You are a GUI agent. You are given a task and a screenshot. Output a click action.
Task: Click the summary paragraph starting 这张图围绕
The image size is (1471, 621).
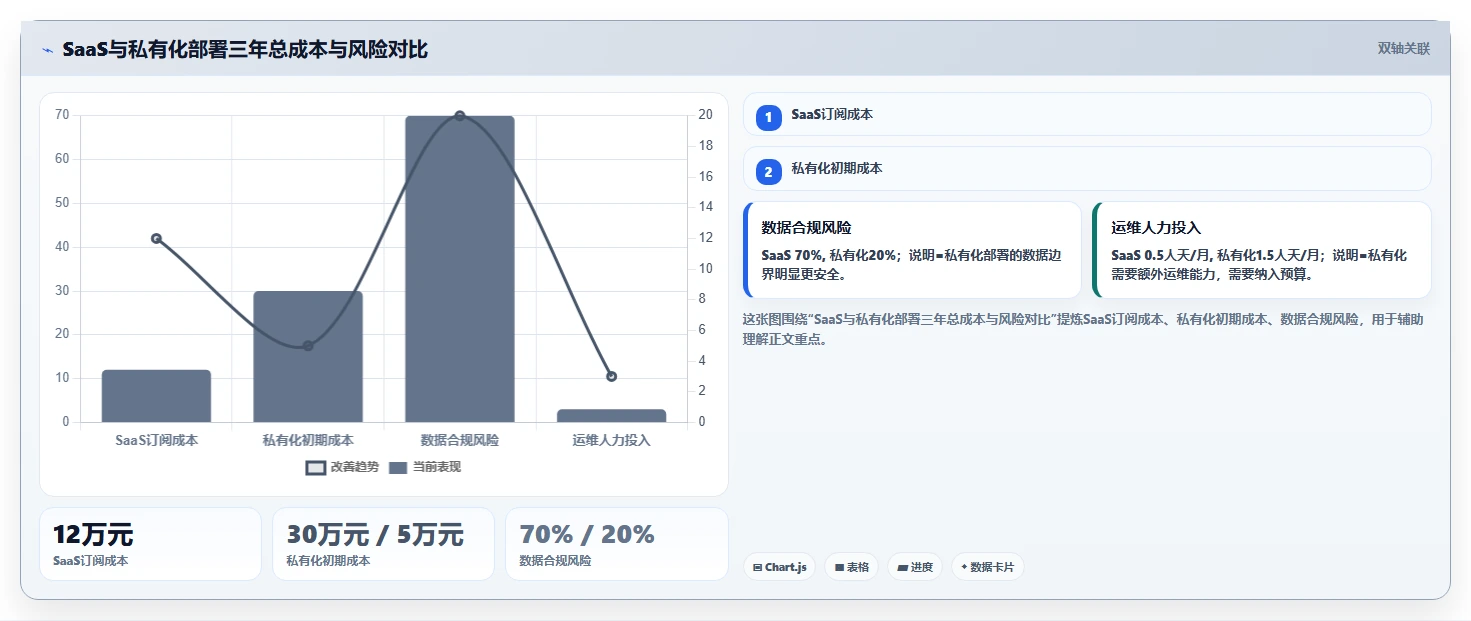pos(1083,329)
